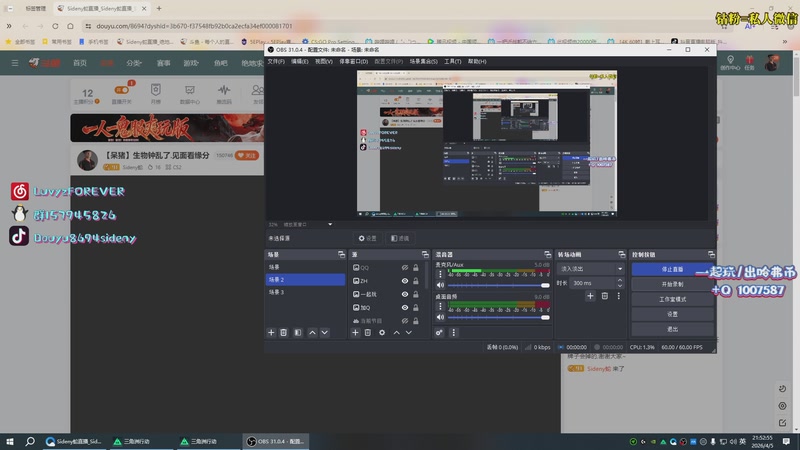Expand the 分类 dropdown in Douyu nav
800x450 pixels.
[134, 63]
